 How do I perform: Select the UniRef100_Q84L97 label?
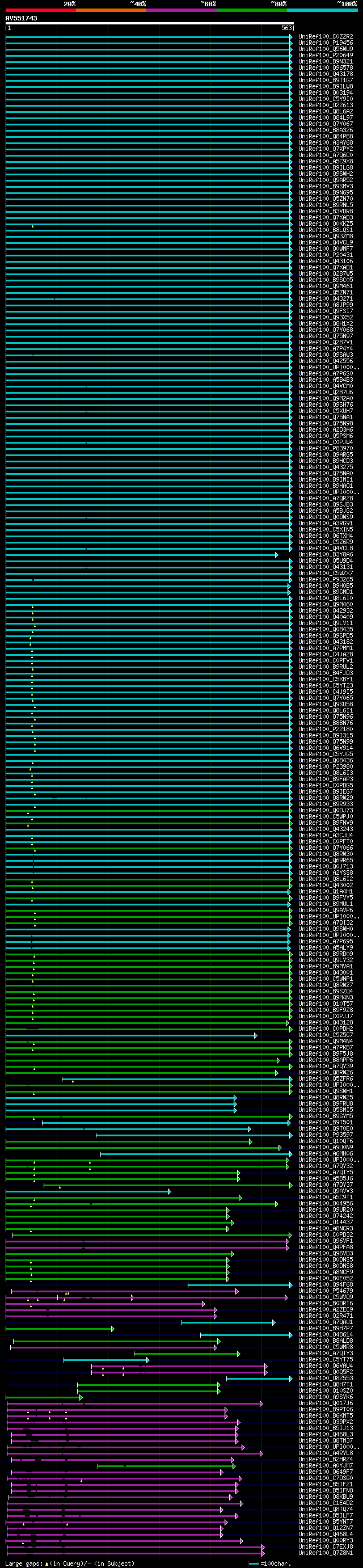[326, 117]
